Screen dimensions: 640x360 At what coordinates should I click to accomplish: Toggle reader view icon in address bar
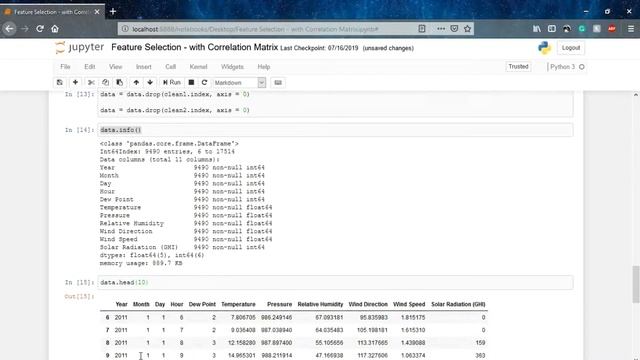pyautogui.click(x=422, y=29)
